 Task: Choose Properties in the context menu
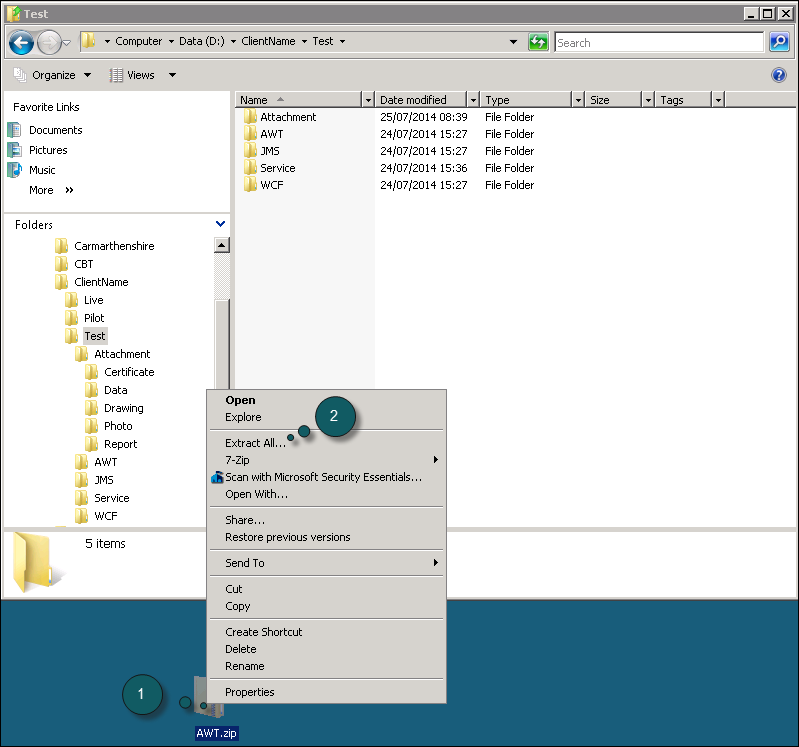326,692
